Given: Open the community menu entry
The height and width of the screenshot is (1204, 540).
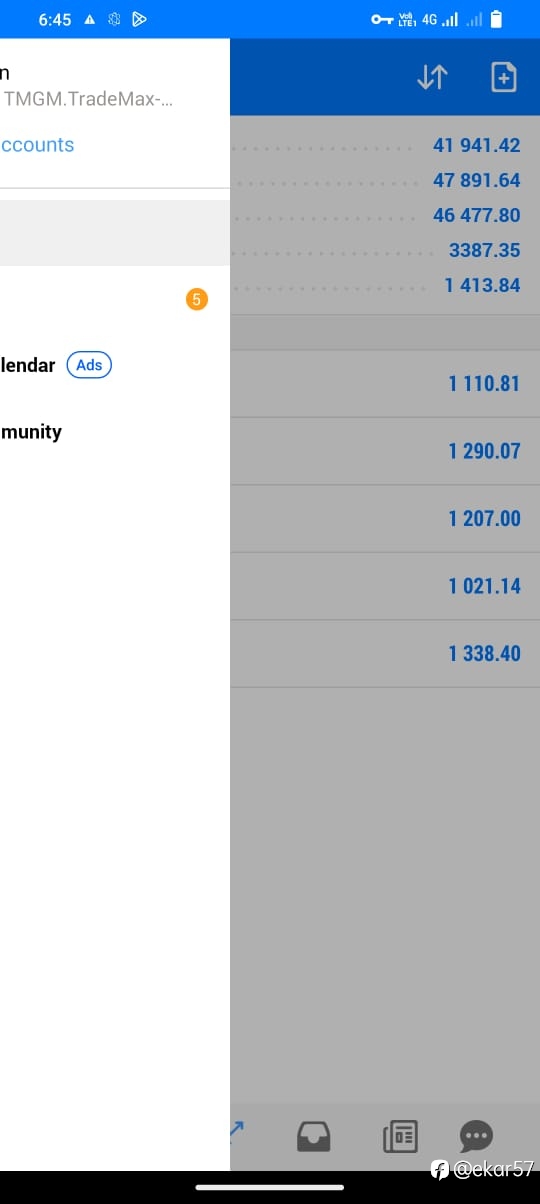Looking at the screenshot, I should [x=31, y=432].
